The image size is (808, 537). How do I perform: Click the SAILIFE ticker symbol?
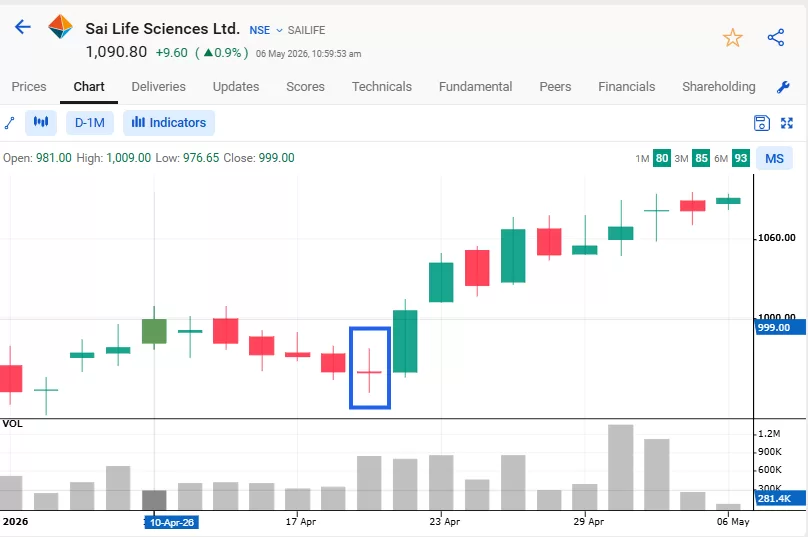306,30
